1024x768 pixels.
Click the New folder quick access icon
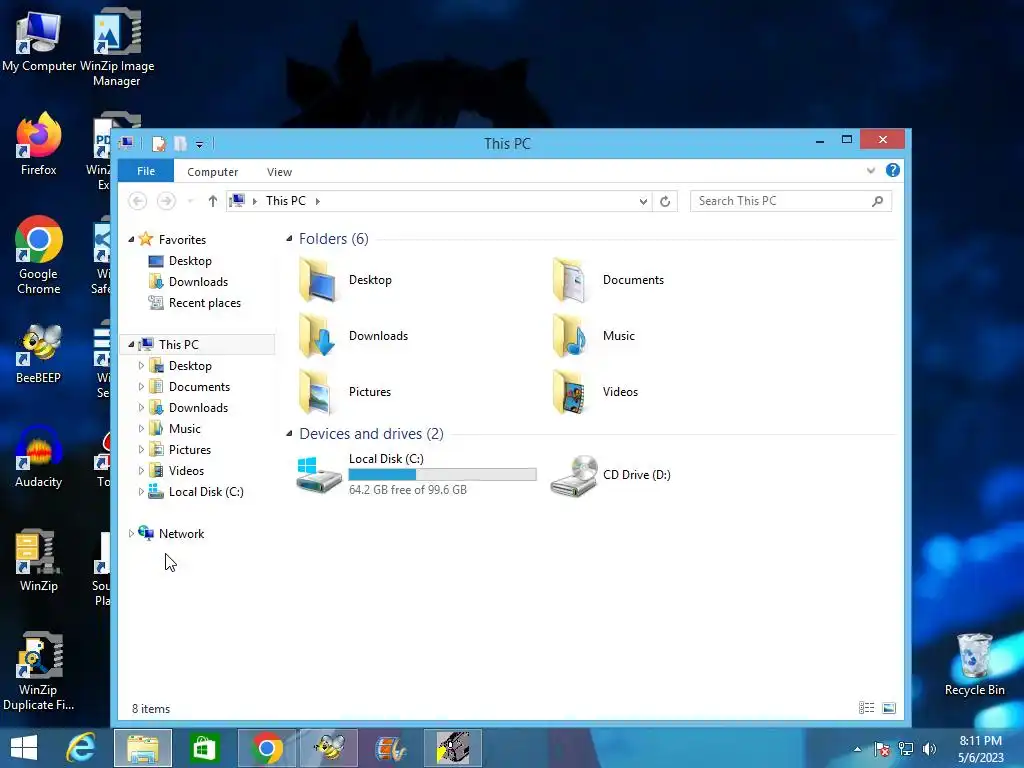coord(180,143)
